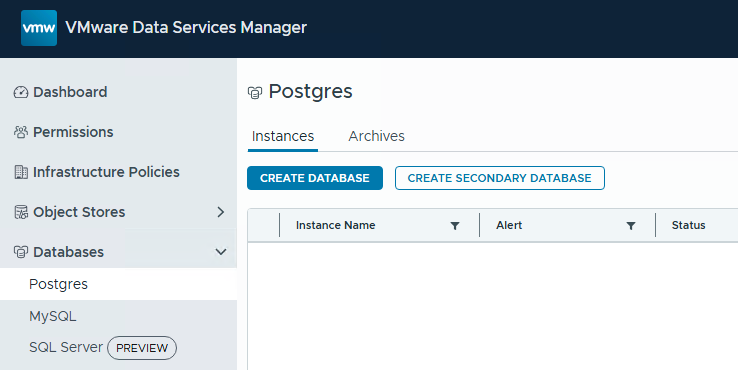Viewport: 738px width, 370px height.
Task: Switch to the Archives tab
Action: pos(377,137)
